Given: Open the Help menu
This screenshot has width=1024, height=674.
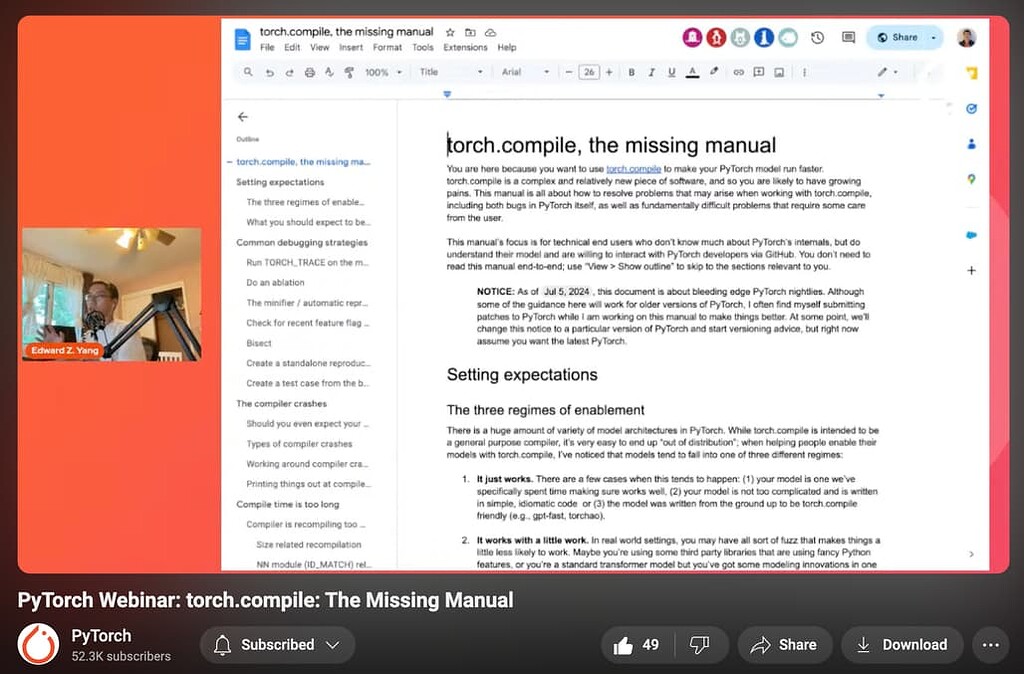Looking at the screenshot, I should click(x=507, y=48).
